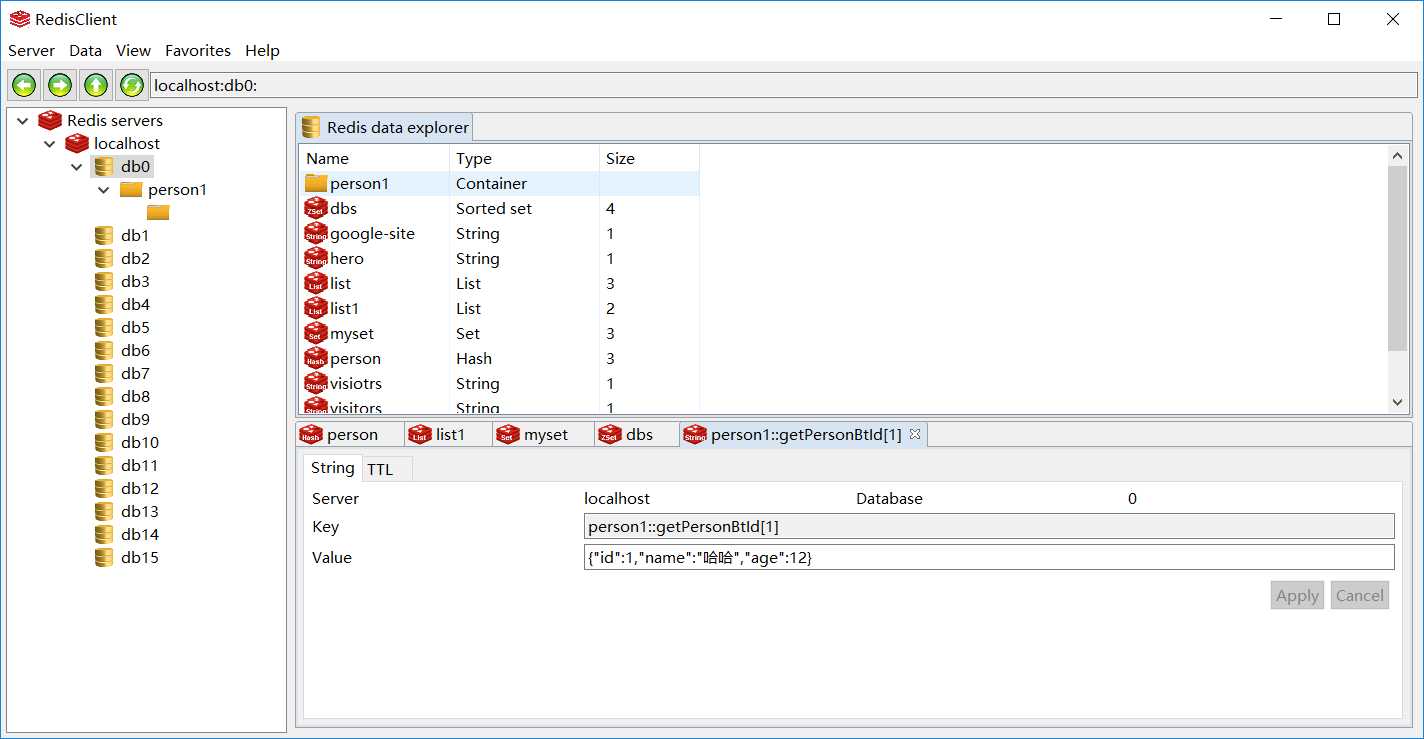Screen dimensions: 1424x739
Task: Click the localhost server icon in tree
Action: (x=77, y=143)
